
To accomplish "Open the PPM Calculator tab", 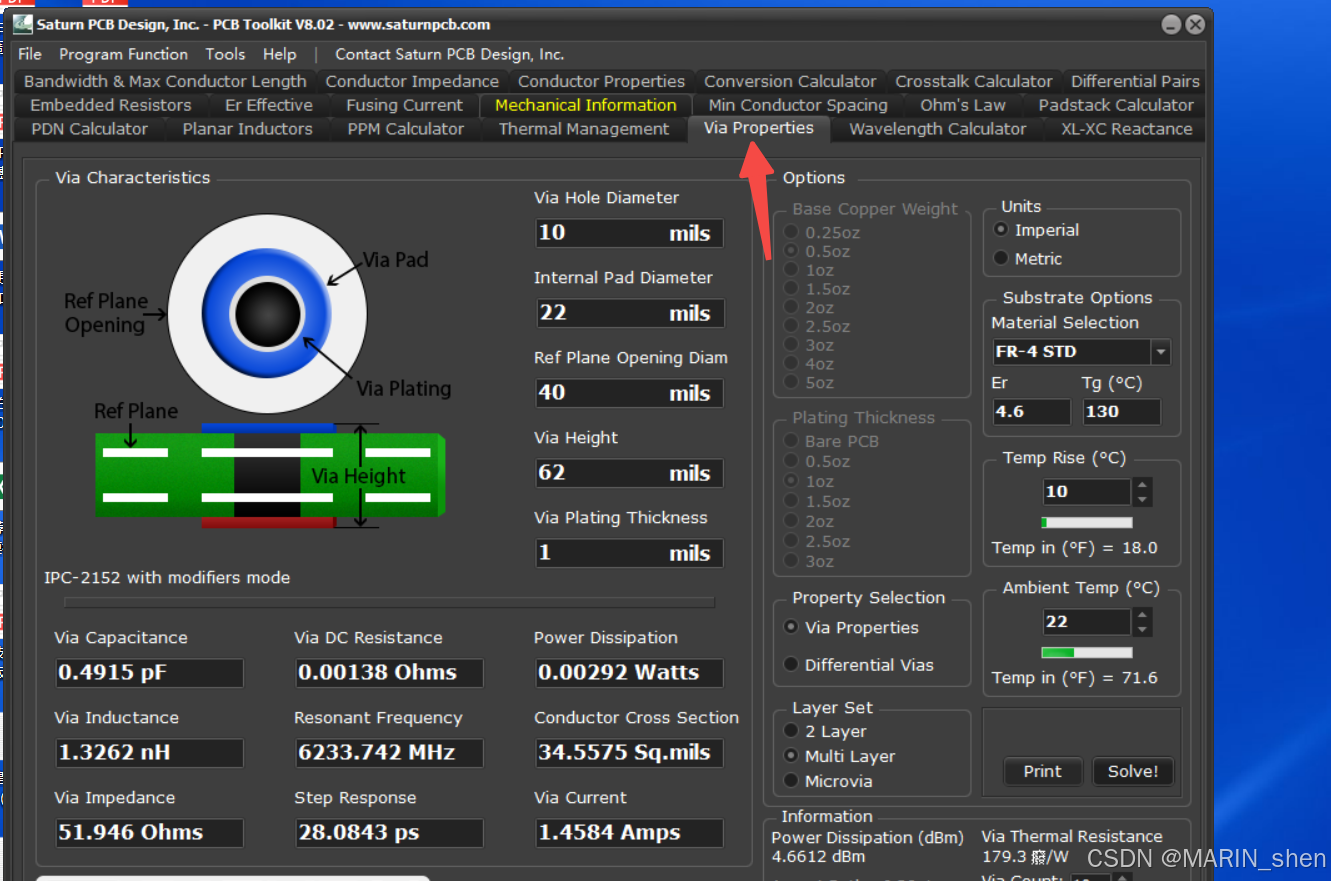I will click(405, 129).
